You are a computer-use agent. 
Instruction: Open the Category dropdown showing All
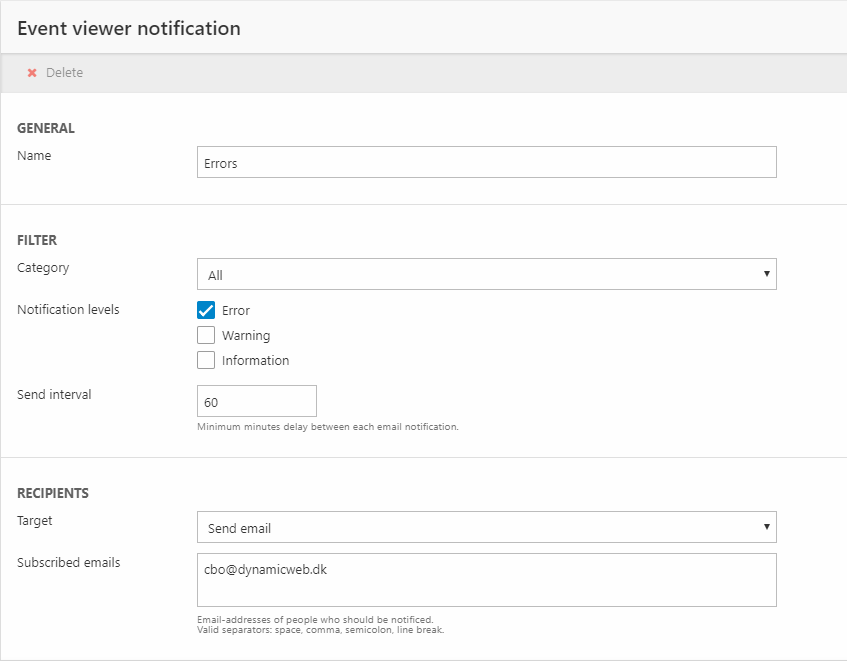click(x=486, y=275)
